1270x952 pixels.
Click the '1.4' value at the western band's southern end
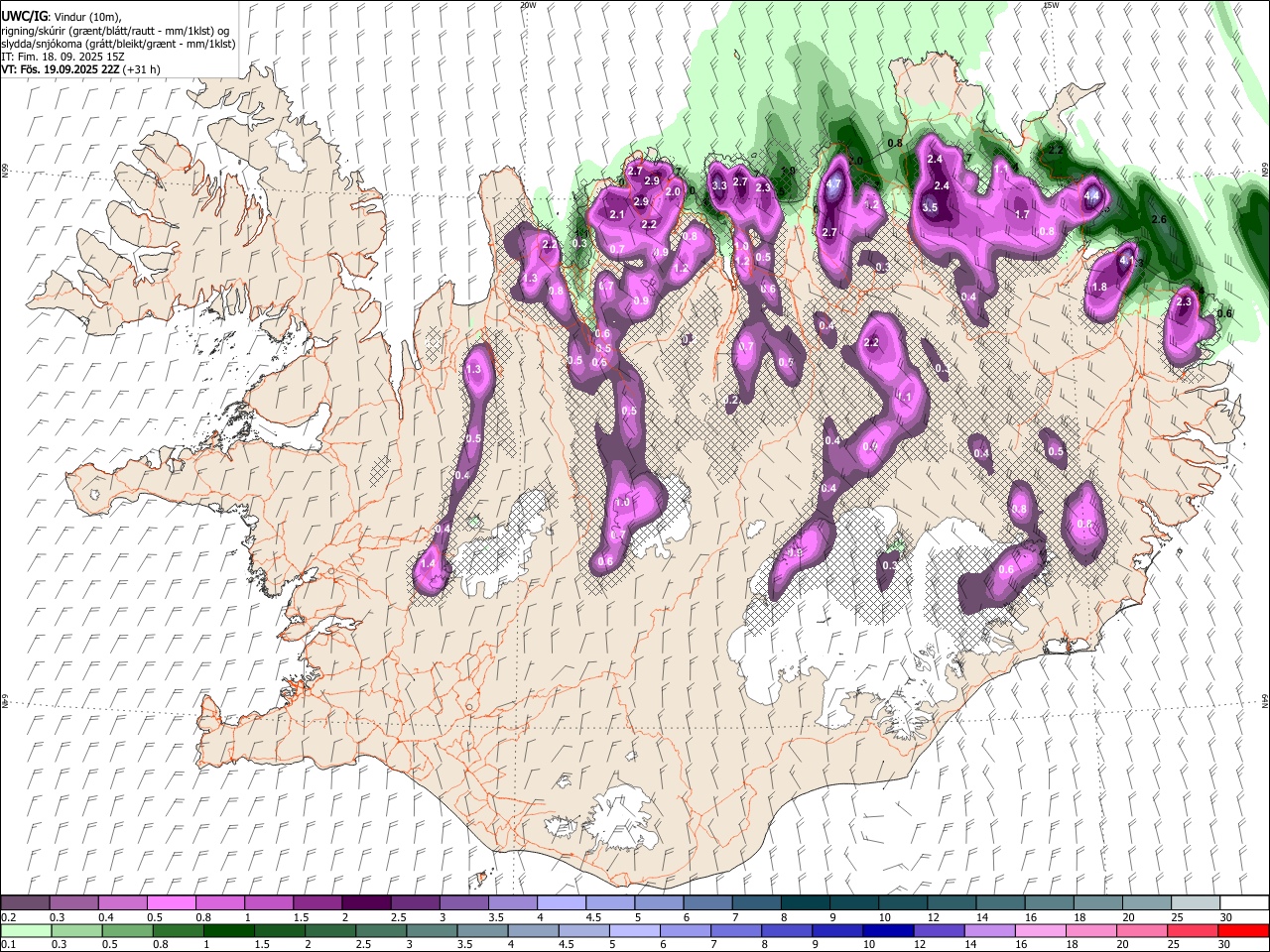429,563
